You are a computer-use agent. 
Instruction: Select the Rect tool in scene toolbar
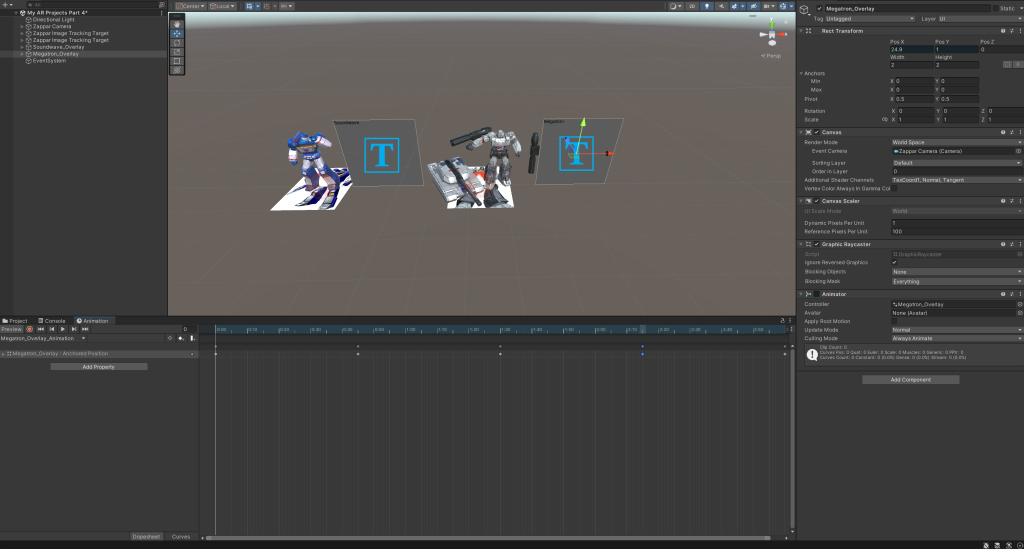[177, 61]
